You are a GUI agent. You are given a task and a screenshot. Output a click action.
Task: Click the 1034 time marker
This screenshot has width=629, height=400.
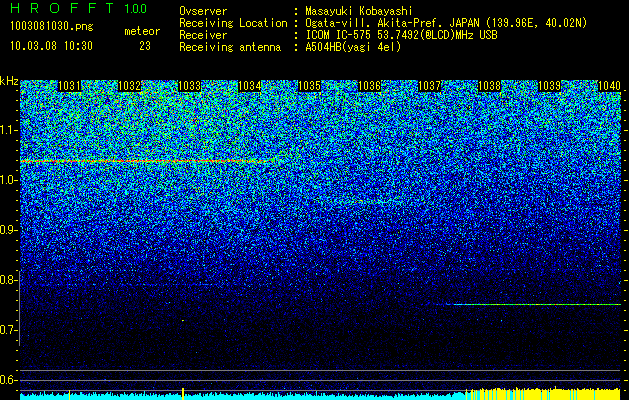pyautogui.click(x=250, y=86)
